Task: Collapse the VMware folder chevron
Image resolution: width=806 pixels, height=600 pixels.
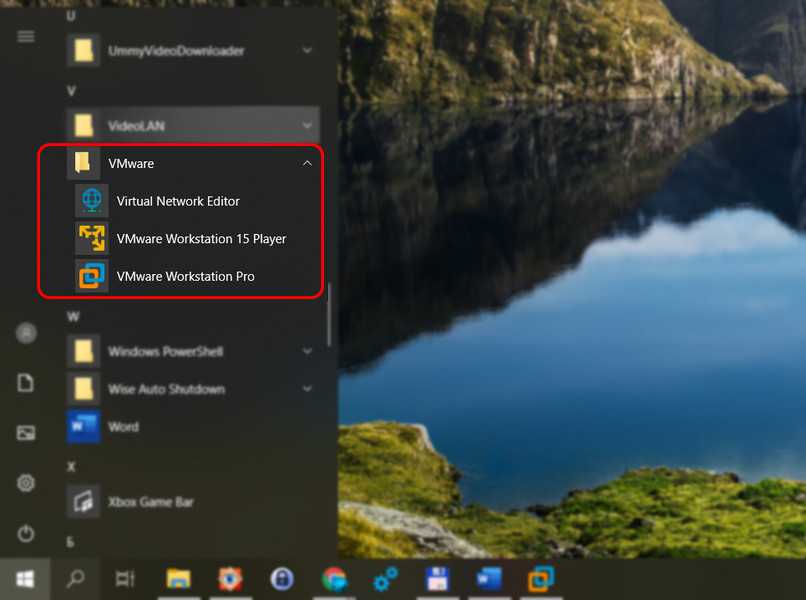Action: click(307, 163)
